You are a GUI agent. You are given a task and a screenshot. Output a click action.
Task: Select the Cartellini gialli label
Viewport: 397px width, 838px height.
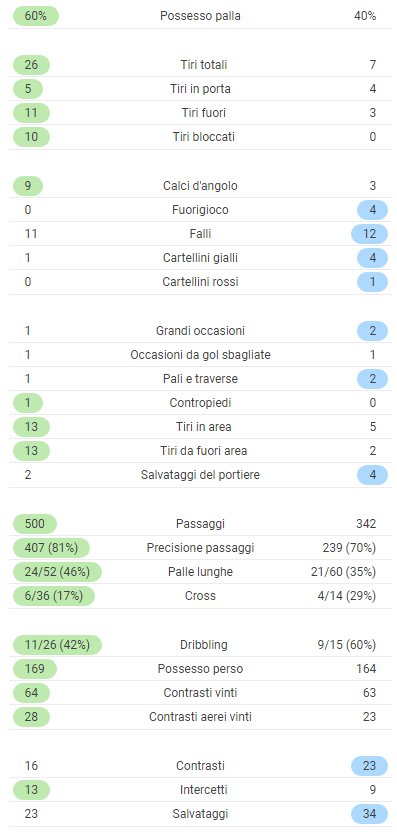click(200, 258)
